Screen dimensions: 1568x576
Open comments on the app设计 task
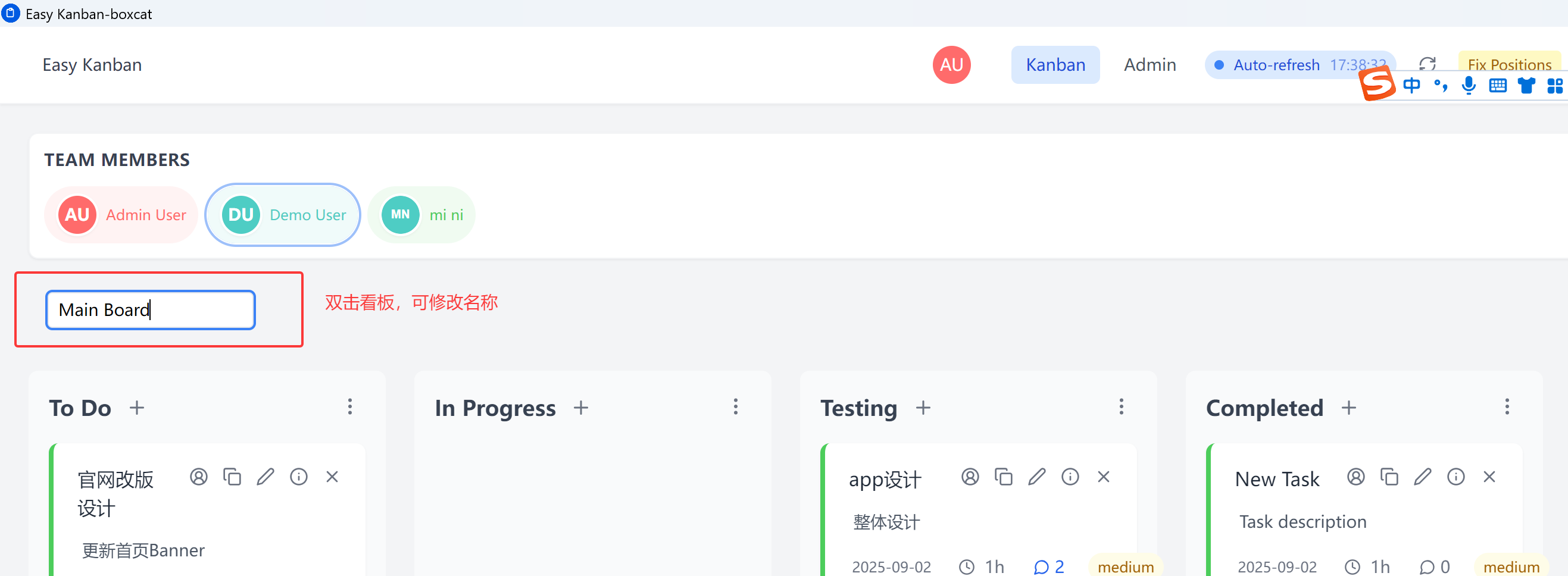coord(1048,567)
